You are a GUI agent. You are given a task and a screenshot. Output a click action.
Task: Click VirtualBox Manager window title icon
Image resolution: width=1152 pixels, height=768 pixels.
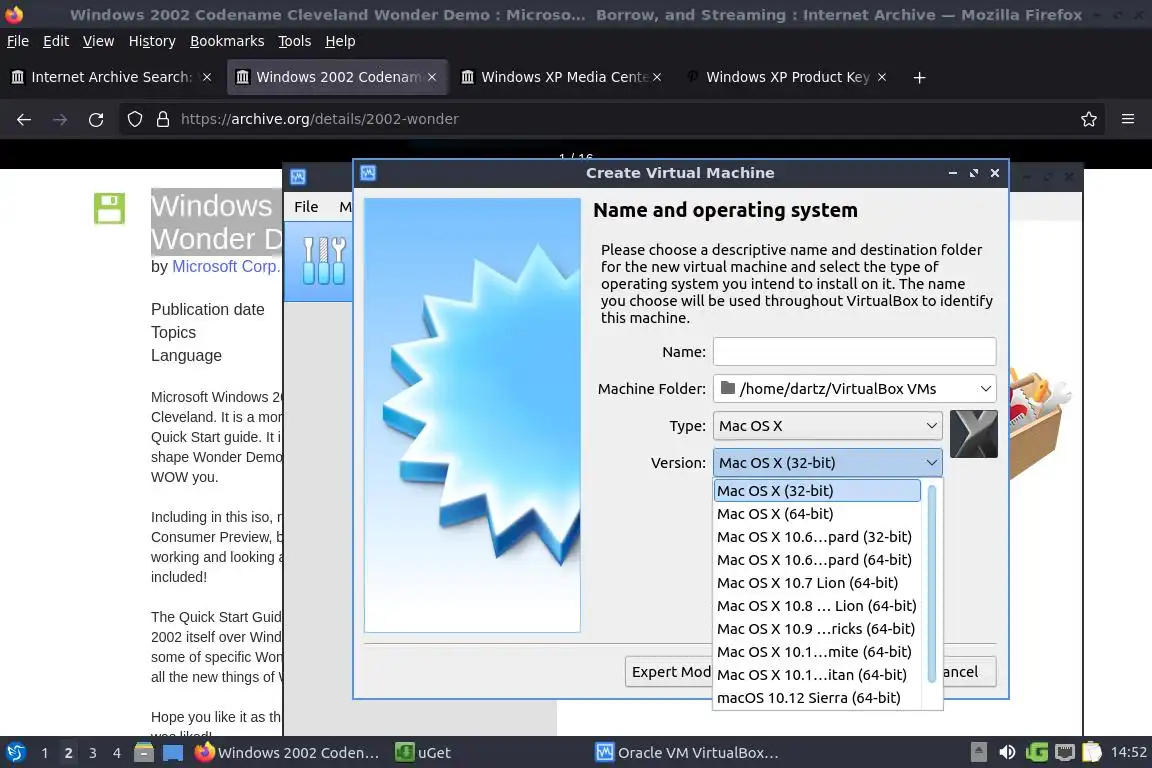pyautogui.click(x=298, y=176)
